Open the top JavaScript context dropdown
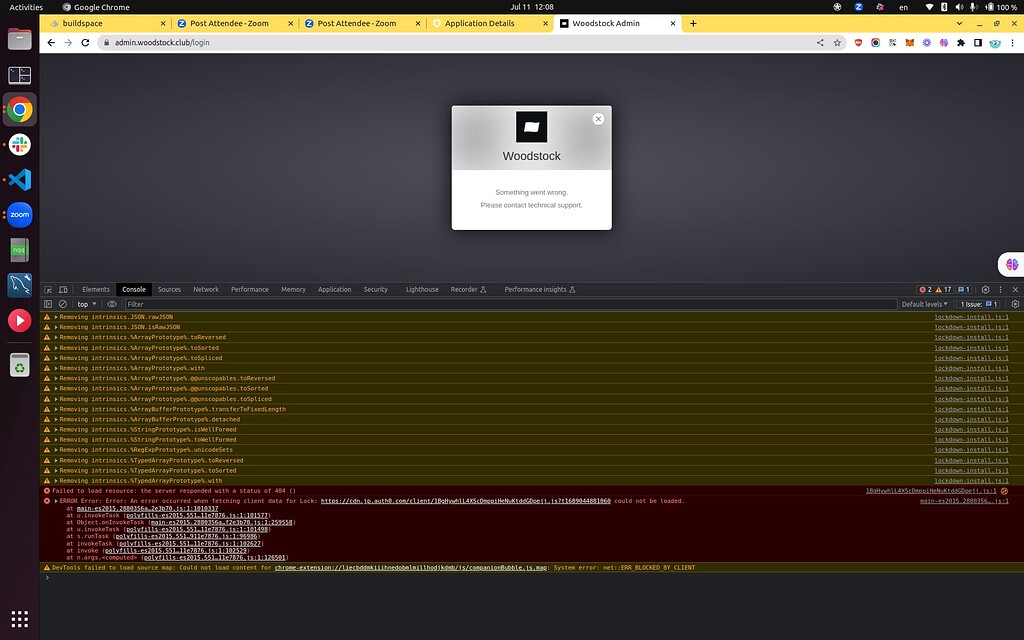 tap(87, 304)
